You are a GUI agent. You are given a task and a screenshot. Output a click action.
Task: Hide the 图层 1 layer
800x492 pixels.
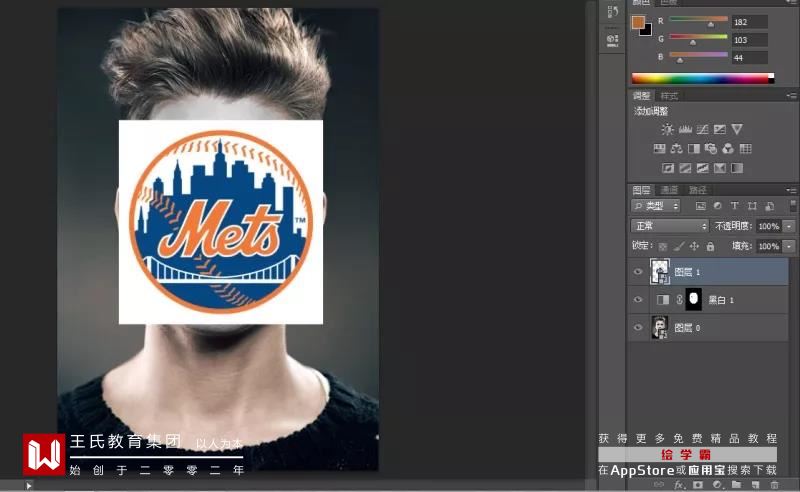638,272
